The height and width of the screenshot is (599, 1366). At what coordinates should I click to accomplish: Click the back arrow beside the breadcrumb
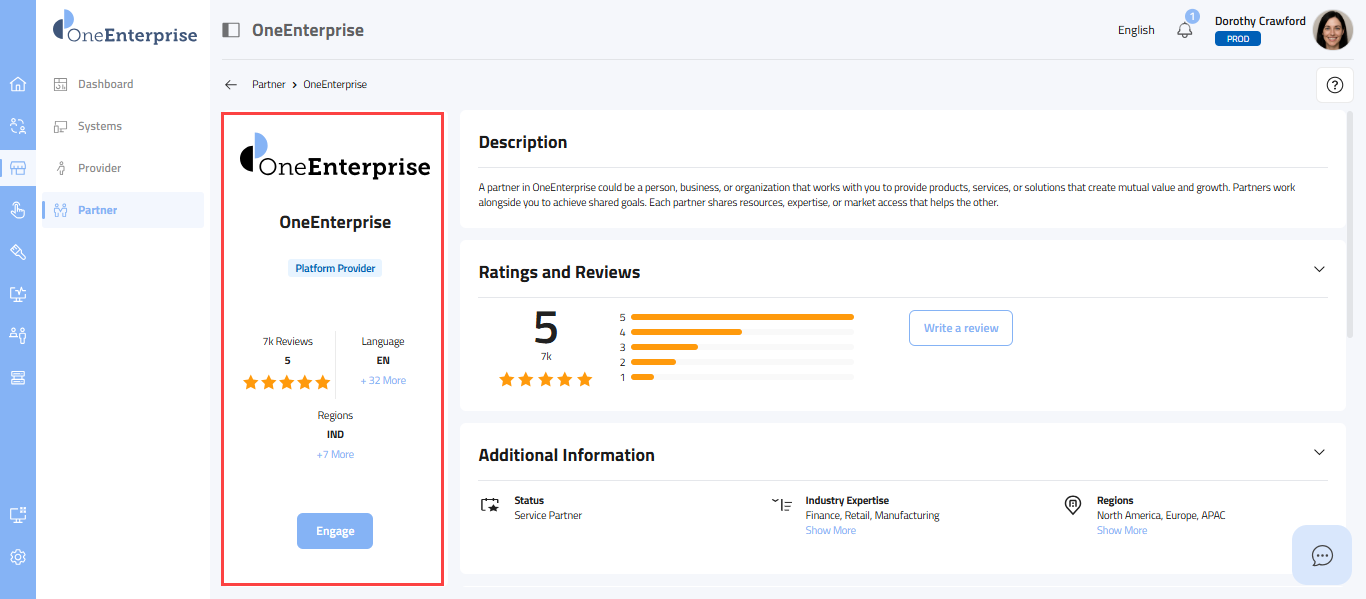pos(231,85)
